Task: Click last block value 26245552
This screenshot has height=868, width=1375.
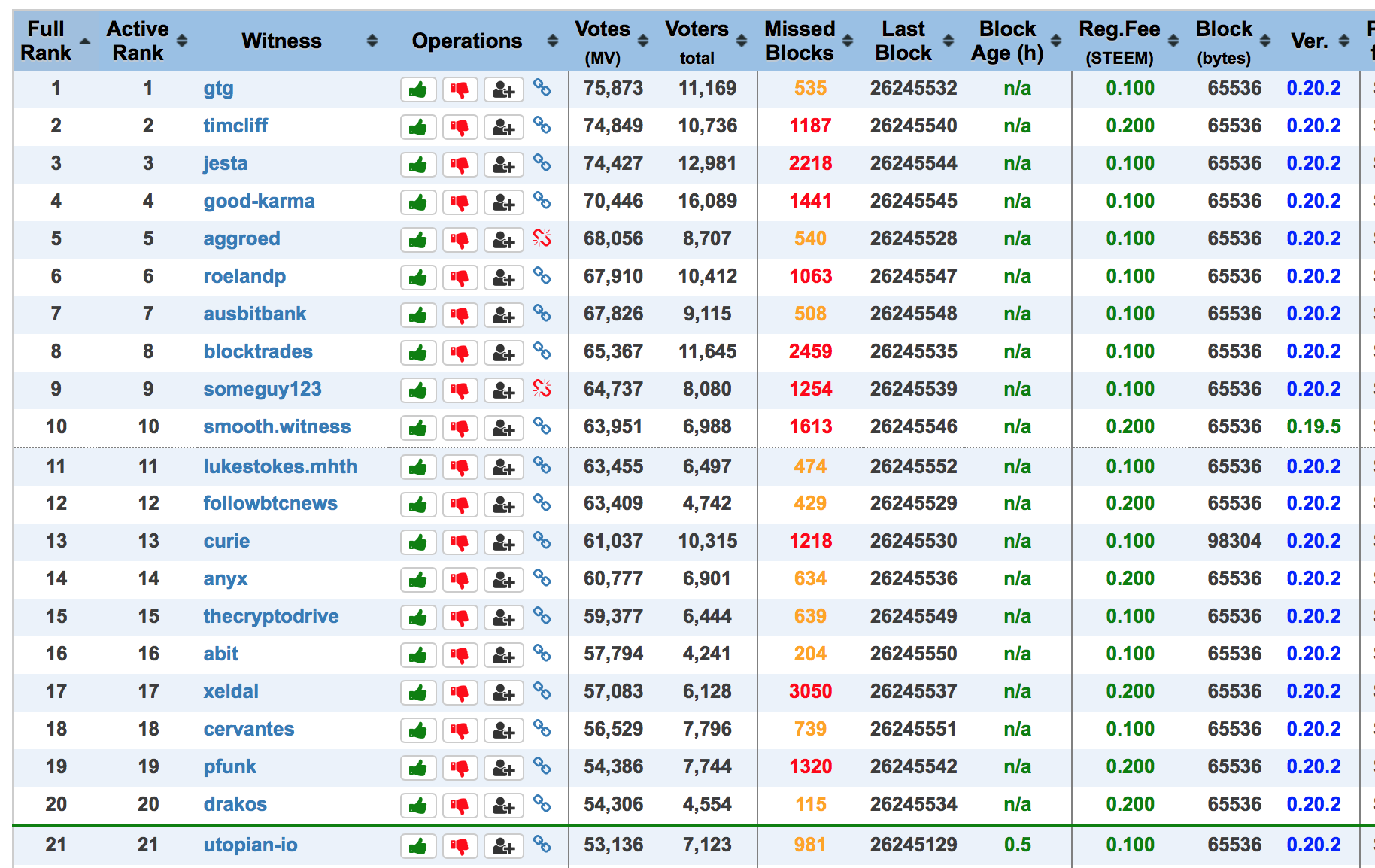Action: [913, 466]
